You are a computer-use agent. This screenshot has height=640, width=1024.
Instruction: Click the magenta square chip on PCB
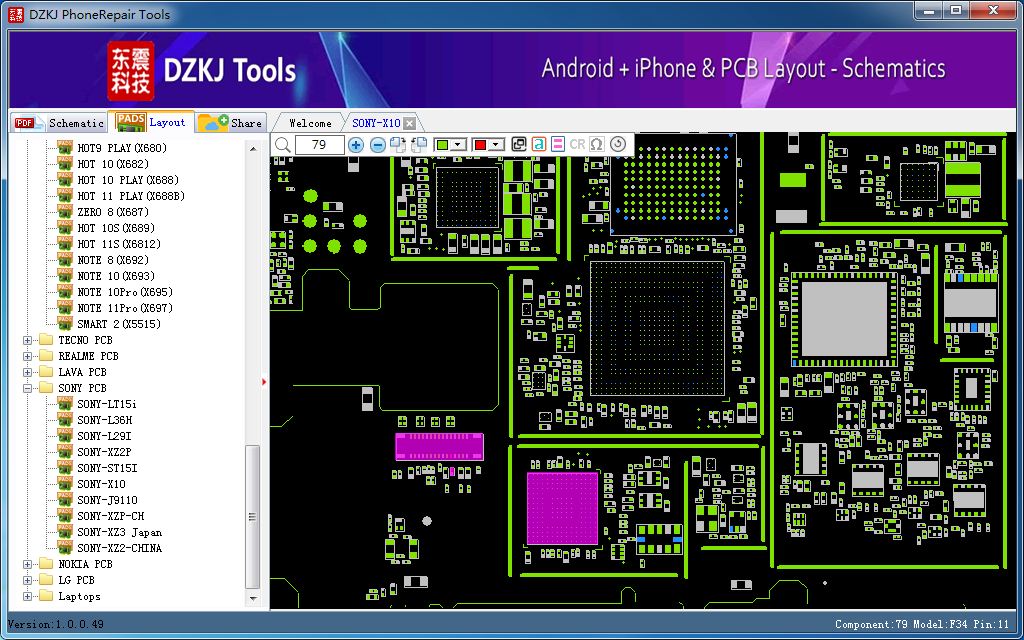click(562, 509)
